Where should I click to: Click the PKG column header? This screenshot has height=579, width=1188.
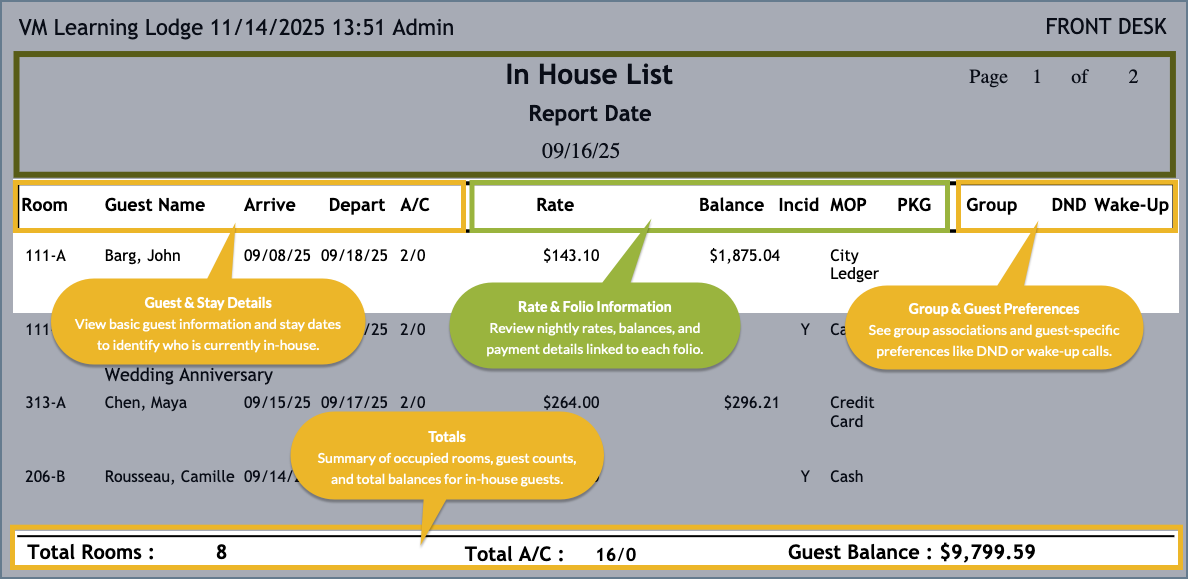(x=913, y=205)
